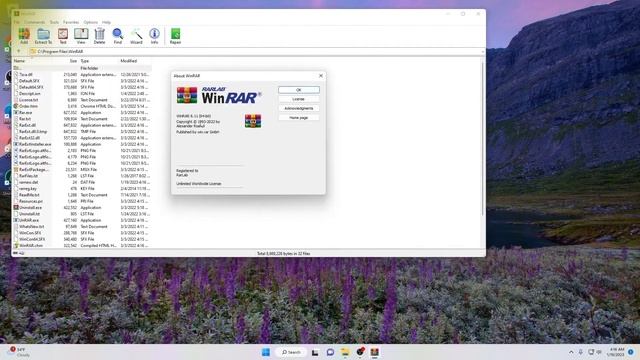Select the Order.htm file row
This screenshot has height=360, width=640.
(82, 106)
